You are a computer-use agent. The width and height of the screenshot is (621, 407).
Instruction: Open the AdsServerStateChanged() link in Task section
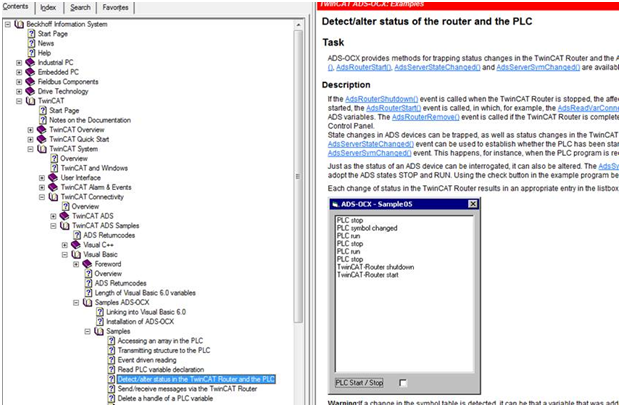tap(437, 67)
